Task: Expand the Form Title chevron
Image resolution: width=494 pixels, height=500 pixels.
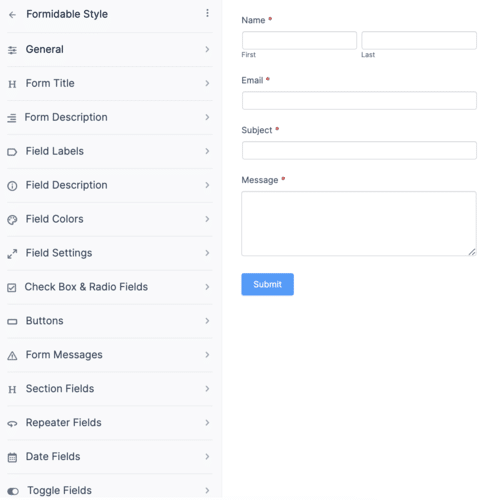Action: tap(207, 83)
